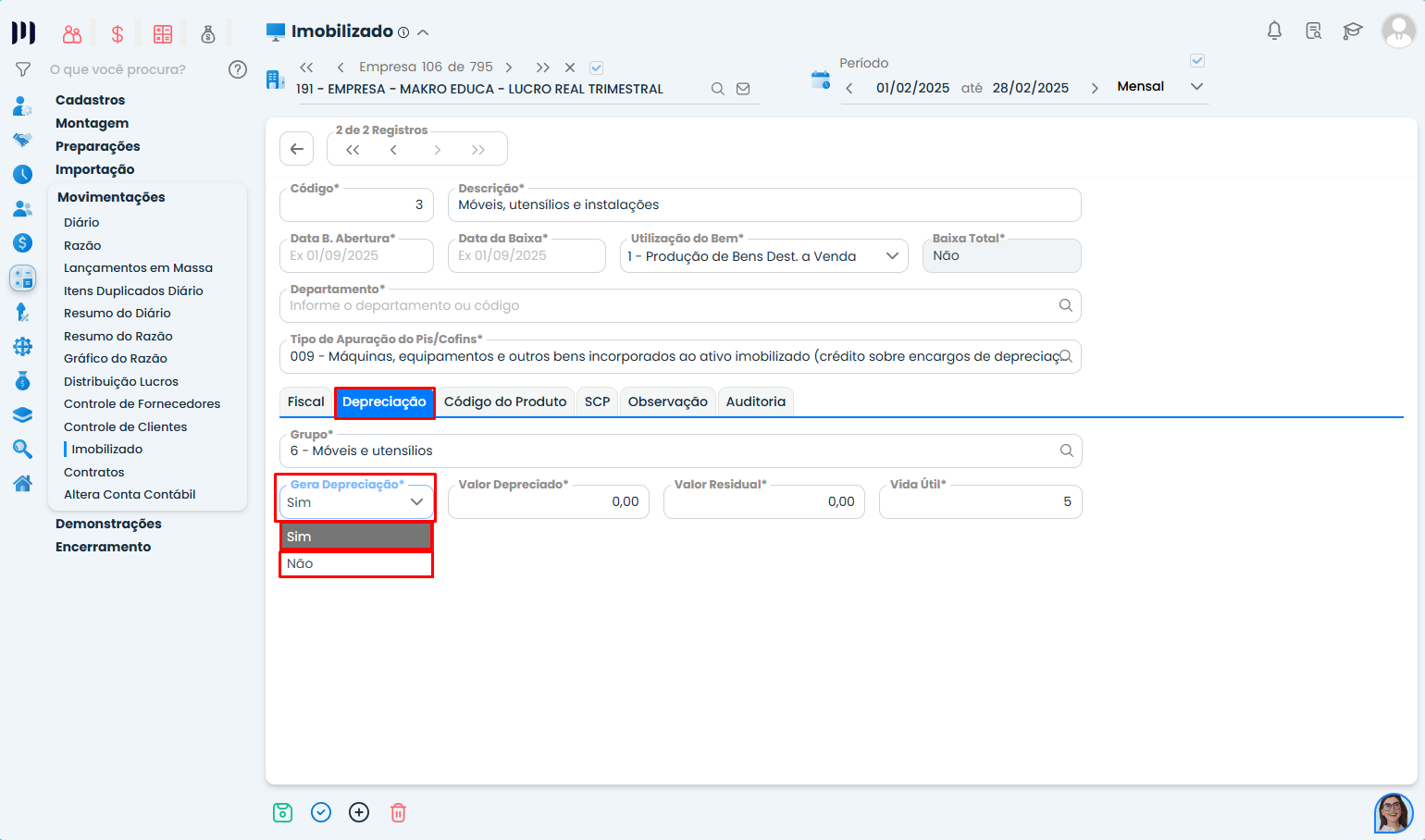Collapse the Imobilizado title chevron
1425x840 pixels.
[x=423, y=32]
